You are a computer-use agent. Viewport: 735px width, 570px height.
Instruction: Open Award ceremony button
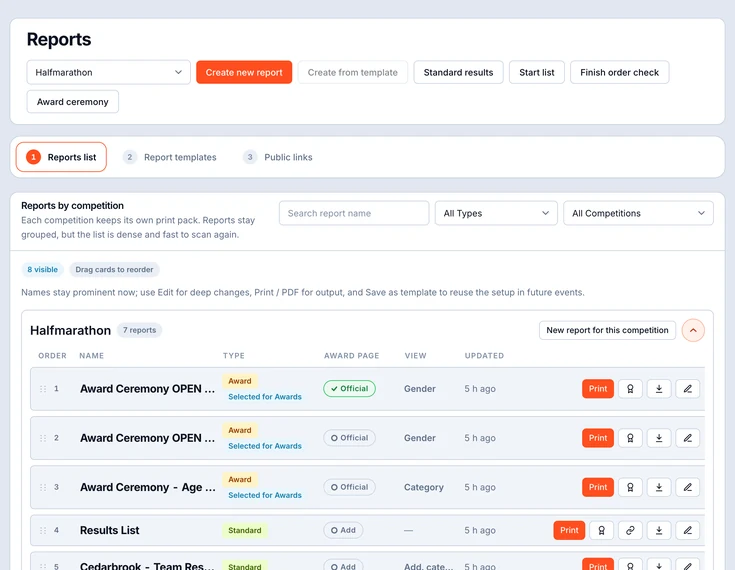coord(73,102)
